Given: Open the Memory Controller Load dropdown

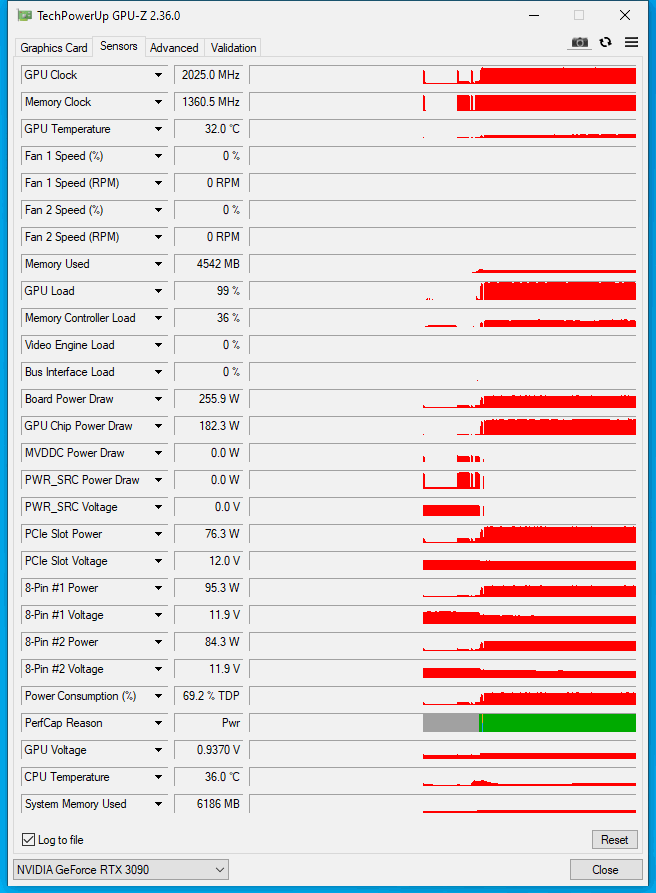Looking at the screenshot, I should click(158, 318).
